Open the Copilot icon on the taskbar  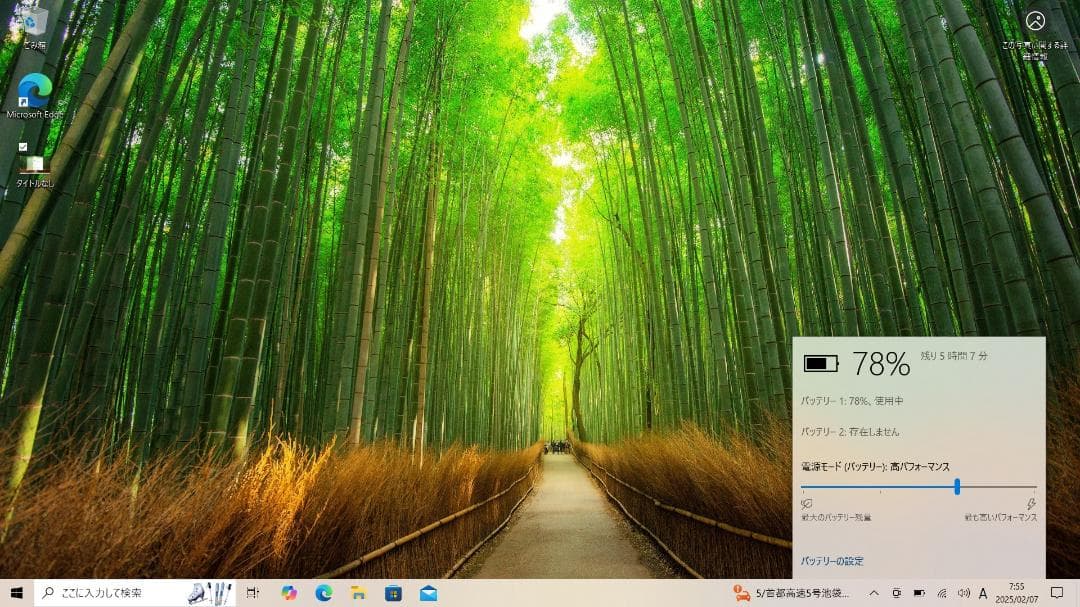289,591
